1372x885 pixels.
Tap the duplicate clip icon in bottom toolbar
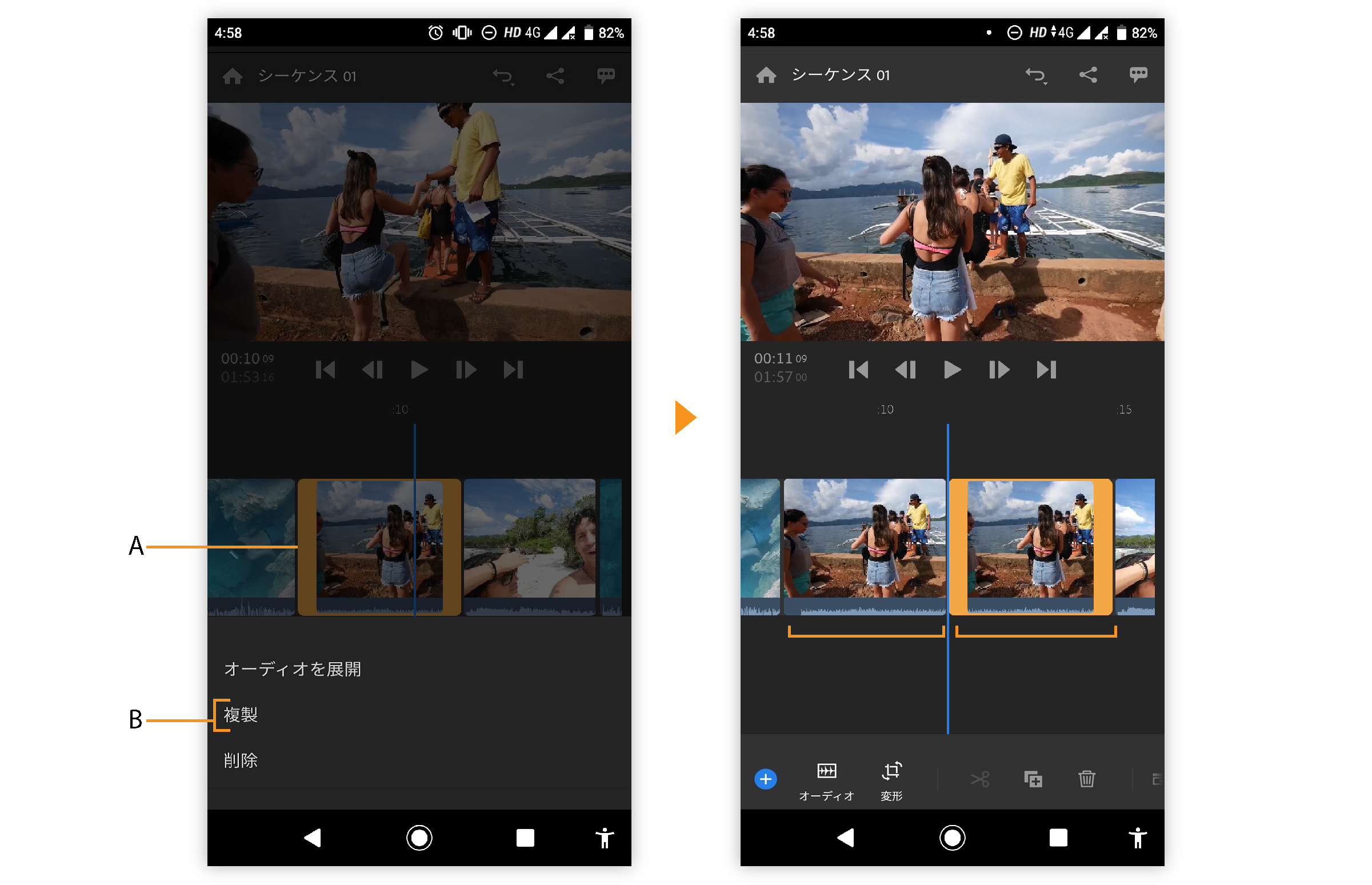[x=1033, y=779]
